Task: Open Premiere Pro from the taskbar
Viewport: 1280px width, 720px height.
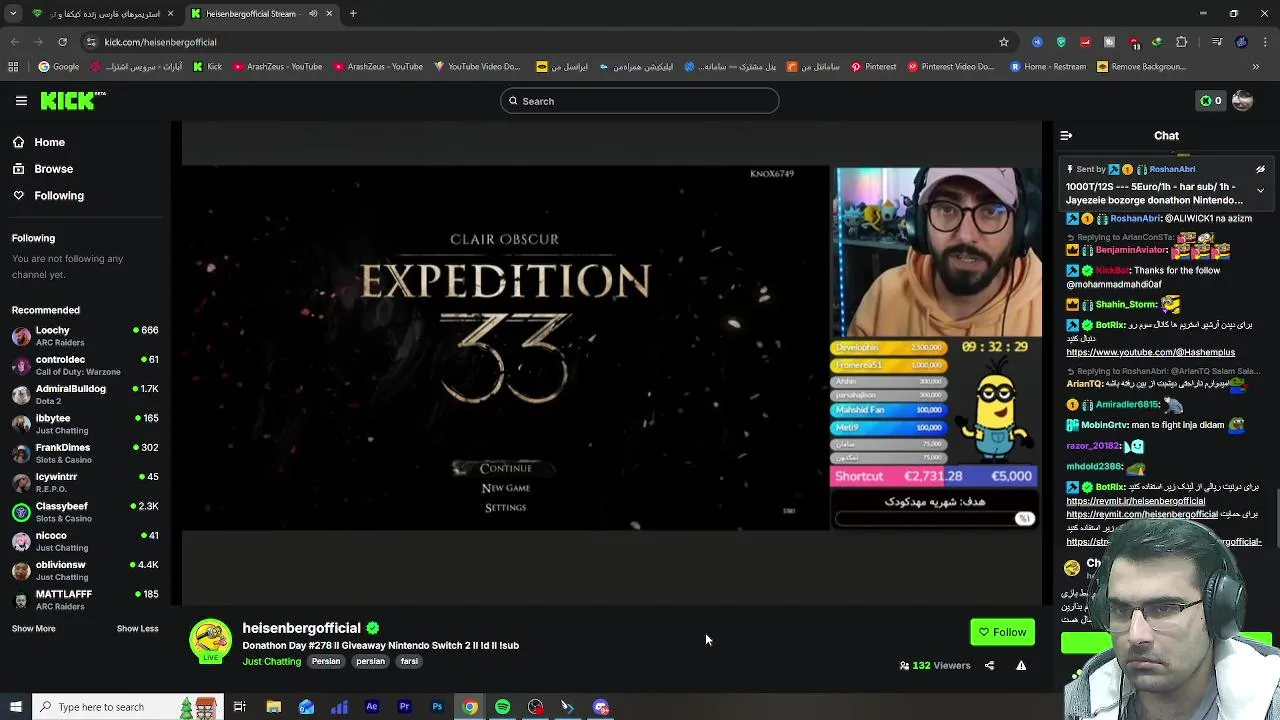Action: (x=404, y=707)
